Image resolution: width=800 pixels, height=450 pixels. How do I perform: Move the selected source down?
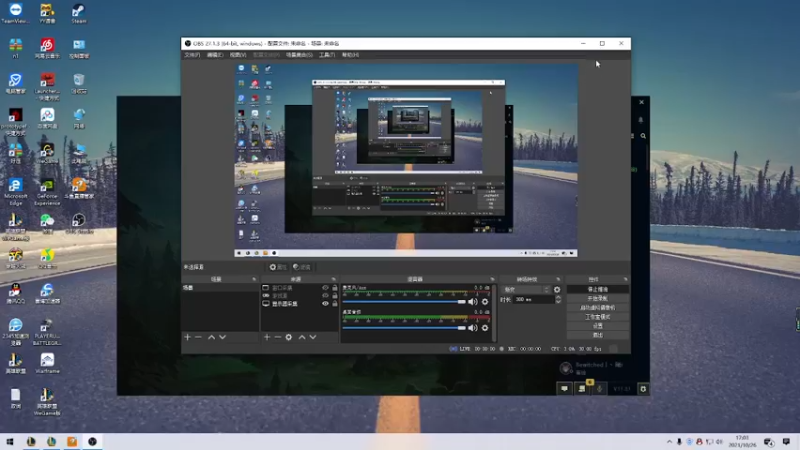[x=313, y=337]
